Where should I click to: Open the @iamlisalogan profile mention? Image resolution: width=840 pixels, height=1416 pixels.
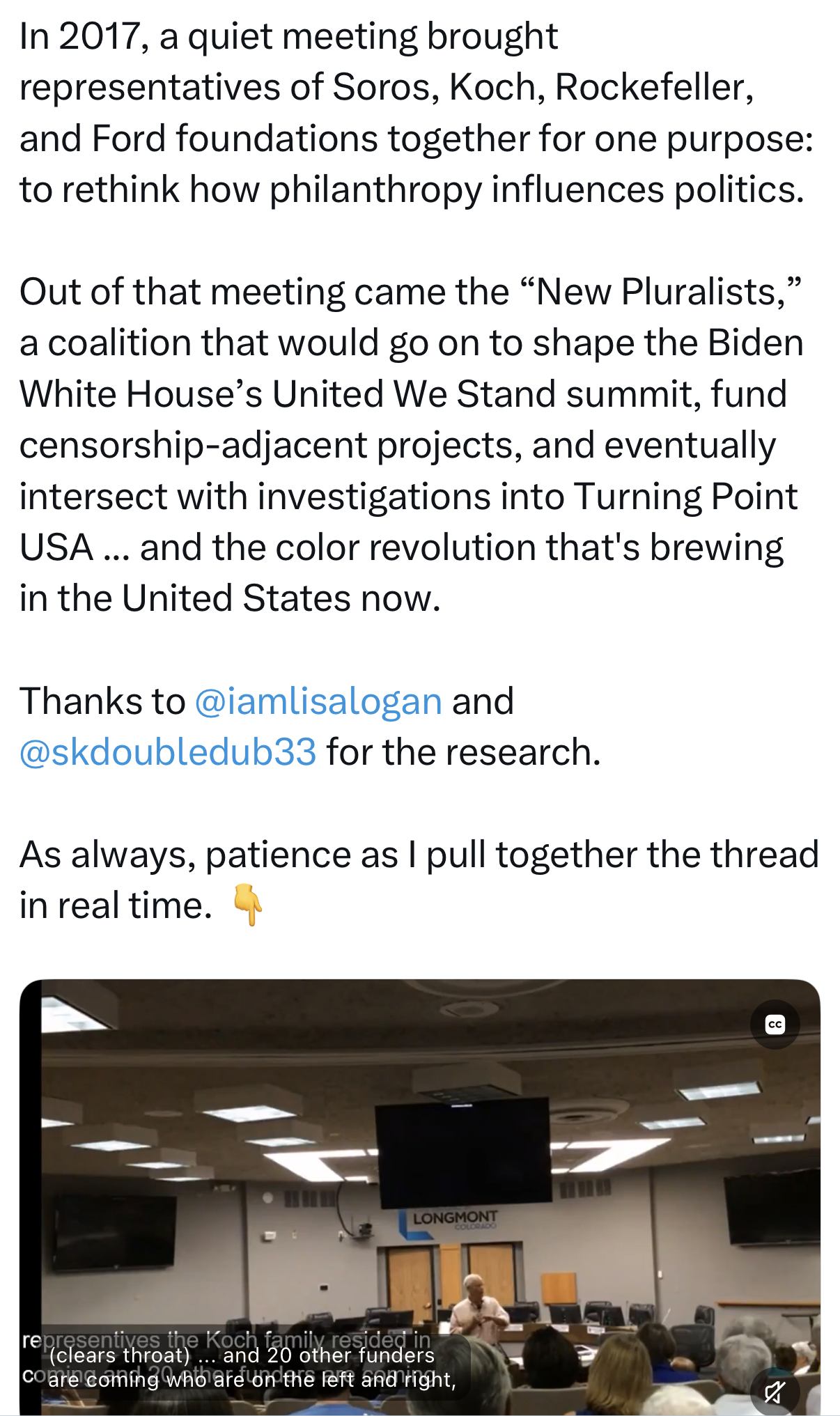[318, 701]
